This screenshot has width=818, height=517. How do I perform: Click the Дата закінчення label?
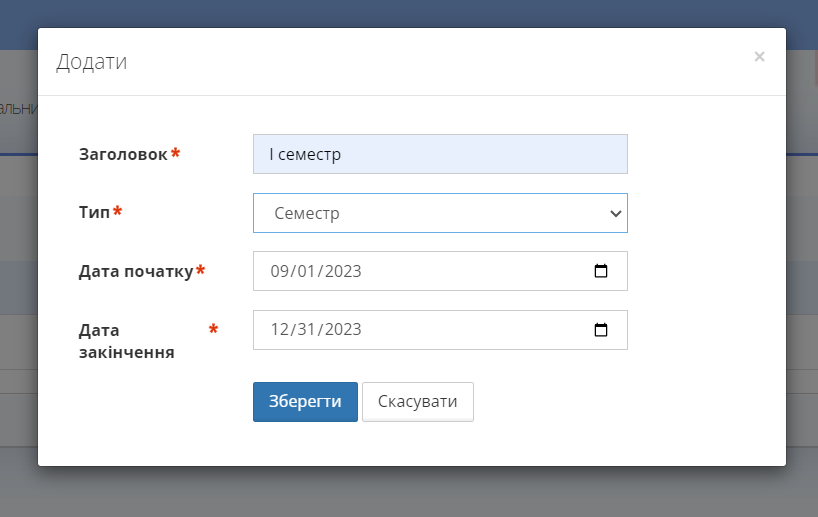126,341
